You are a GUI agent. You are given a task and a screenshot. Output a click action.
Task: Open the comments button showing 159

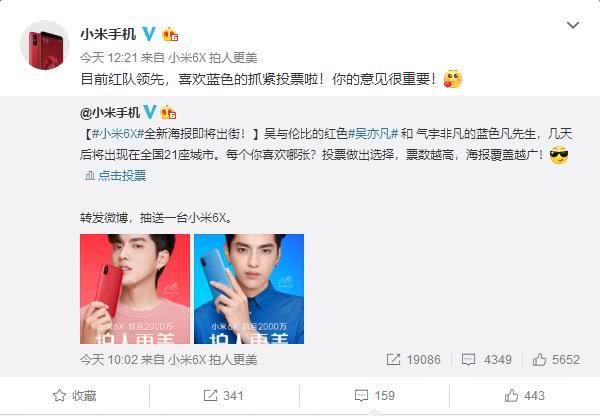coord(375,396)
